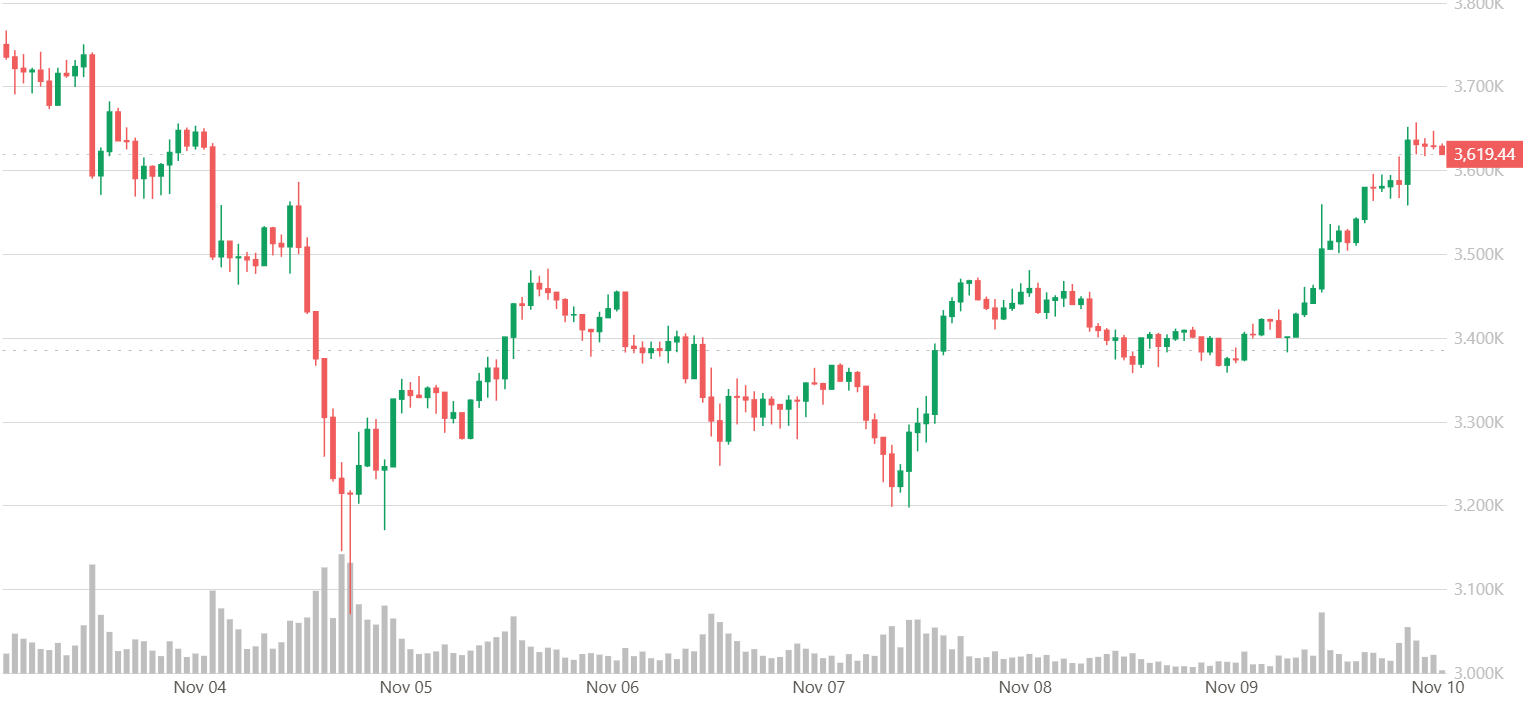The image size is (1530, 708).
Task: Click the tallest gray volume bar
Action: click(x=341, y=612)
